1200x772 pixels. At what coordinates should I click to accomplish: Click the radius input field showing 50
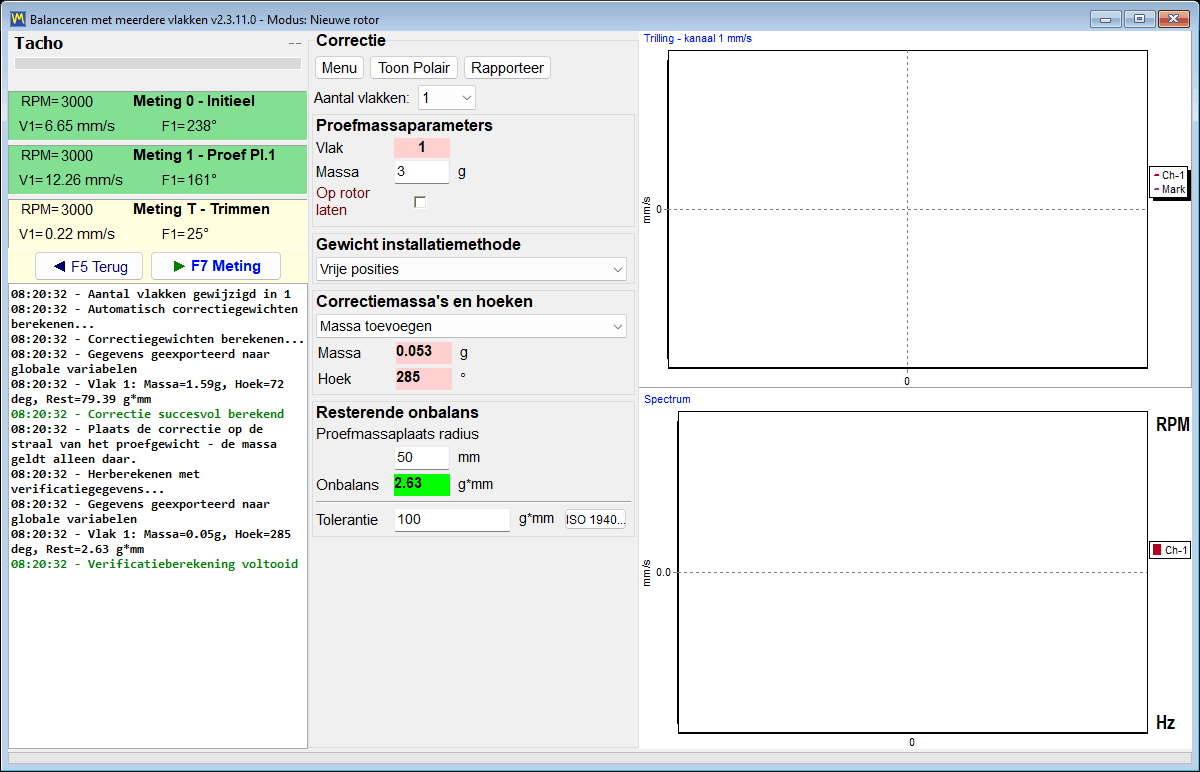pyautogui.click(x=422, y=457)
